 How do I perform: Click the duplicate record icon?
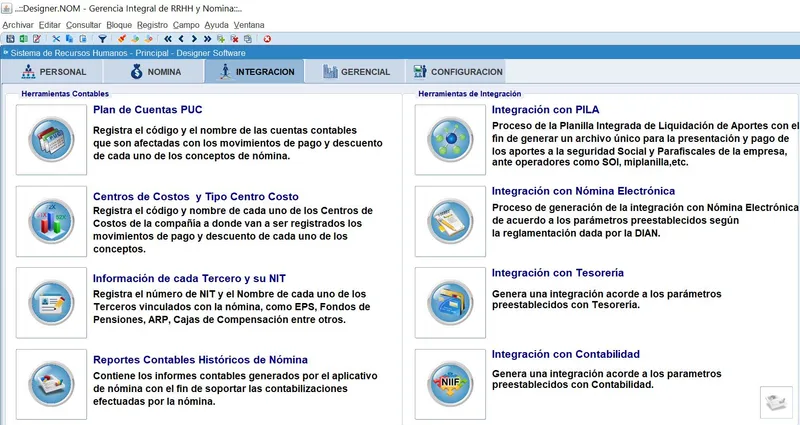click(248, 39)
